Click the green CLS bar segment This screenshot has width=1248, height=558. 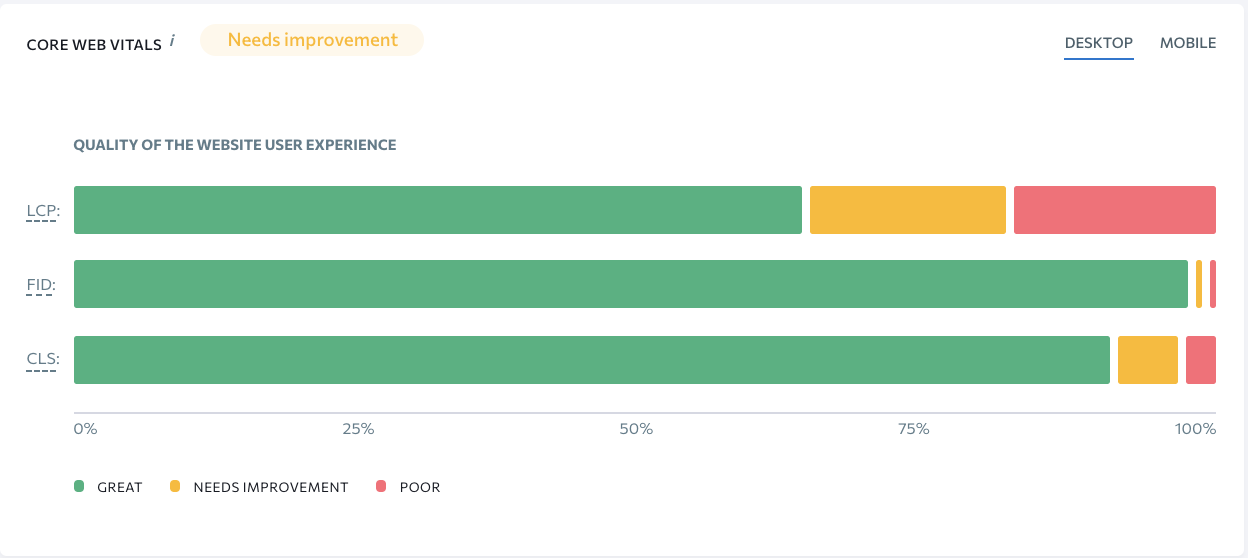pyautogui.click(x=592, y=360)
